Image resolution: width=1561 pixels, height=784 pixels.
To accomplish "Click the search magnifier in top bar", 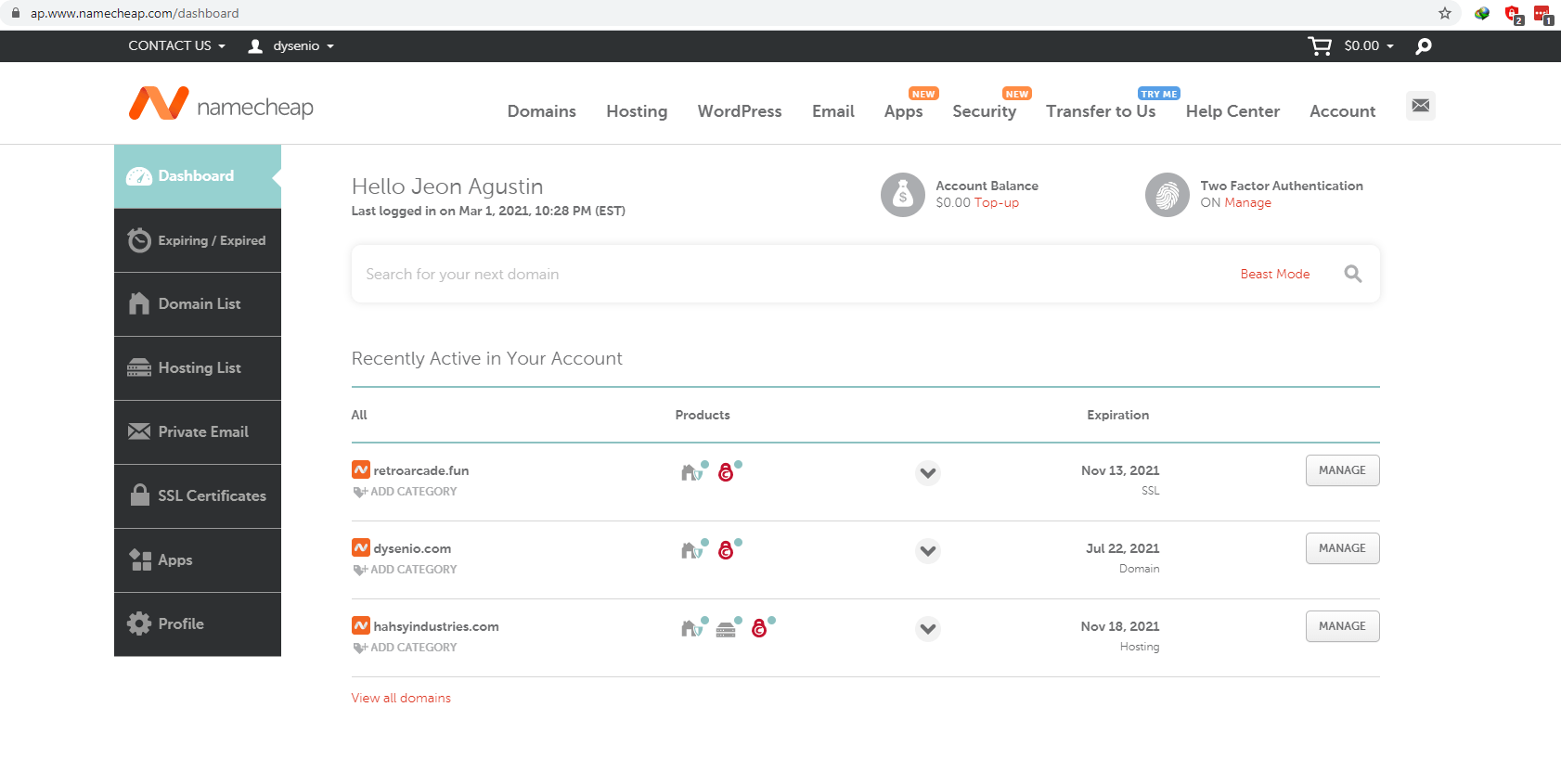I will coord(1423,45).
